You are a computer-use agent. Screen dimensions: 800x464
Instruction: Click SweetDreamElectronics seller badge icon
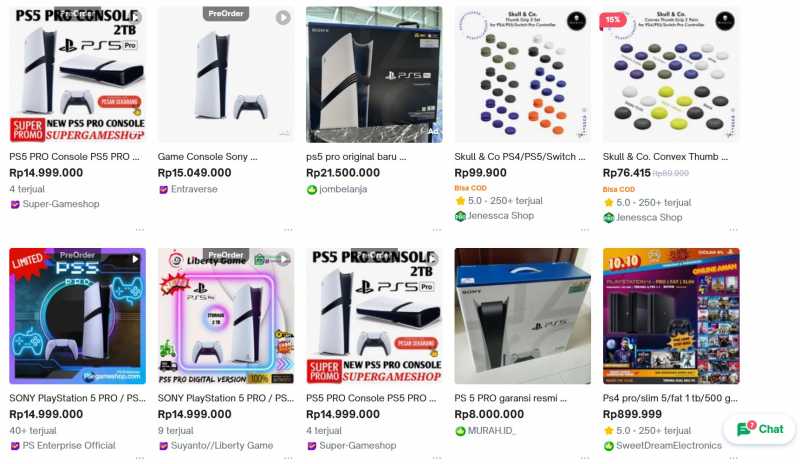click(x=609, y=446)
